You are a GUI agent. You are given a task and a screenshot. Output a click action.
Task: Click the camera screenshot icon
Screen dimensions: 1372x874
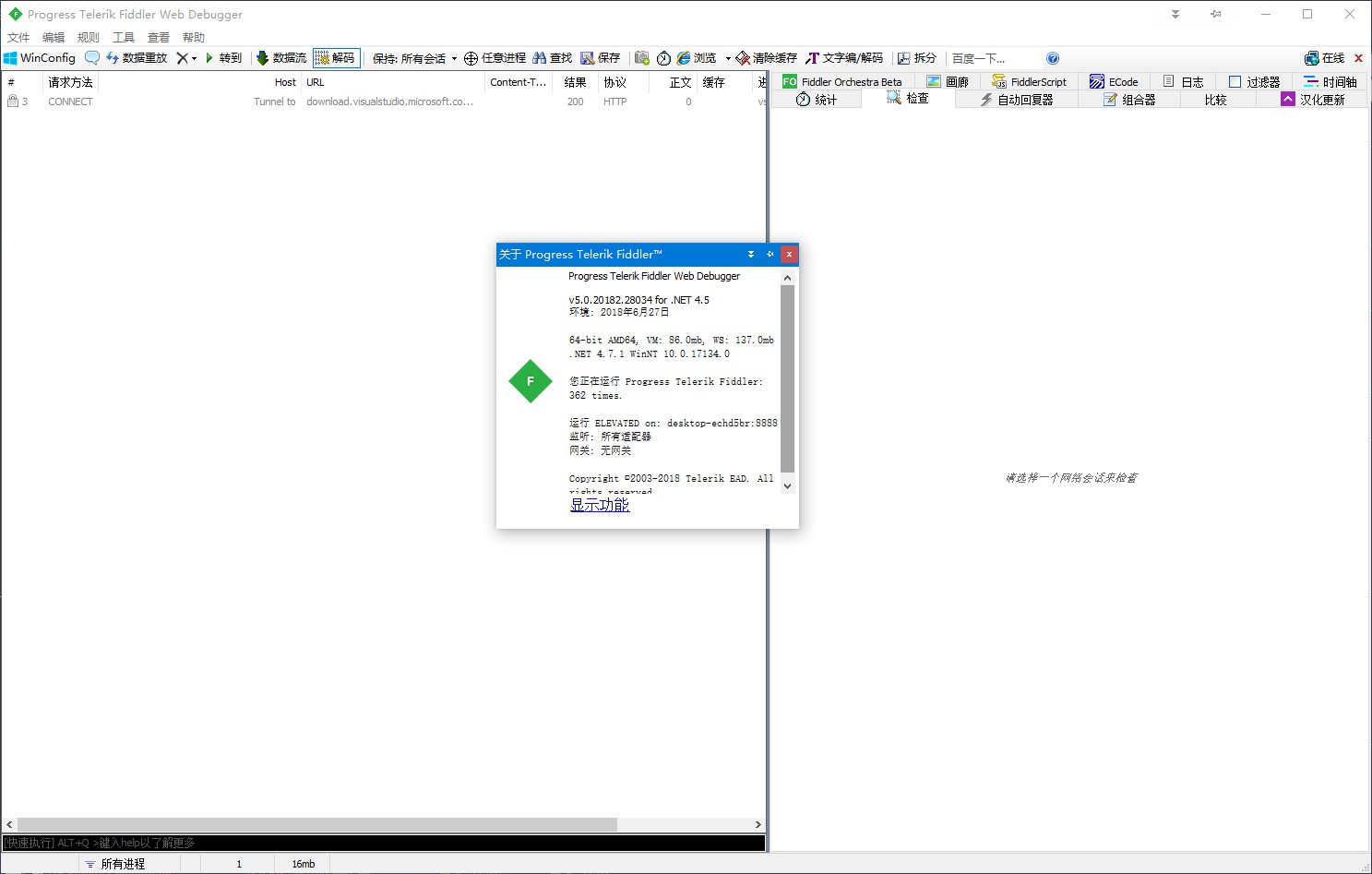[642, 58]
